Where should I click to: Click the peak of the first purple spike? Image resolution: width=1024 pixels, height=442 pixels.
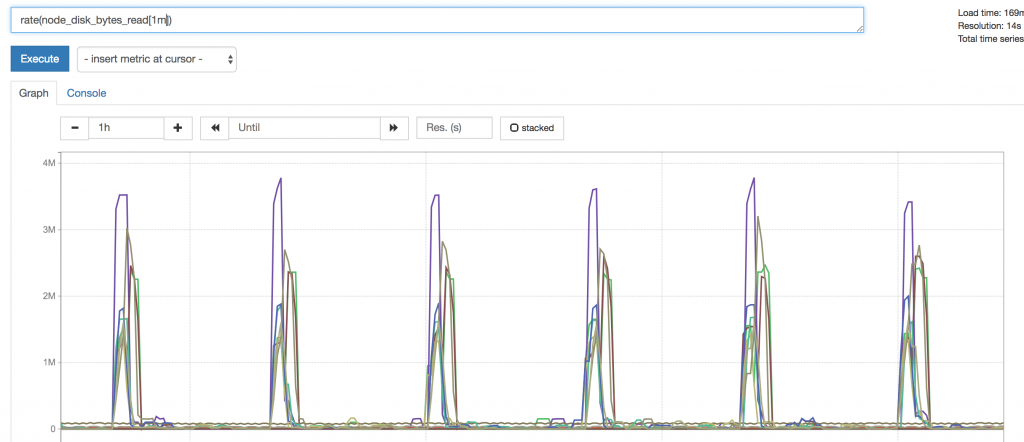point(123,195)
